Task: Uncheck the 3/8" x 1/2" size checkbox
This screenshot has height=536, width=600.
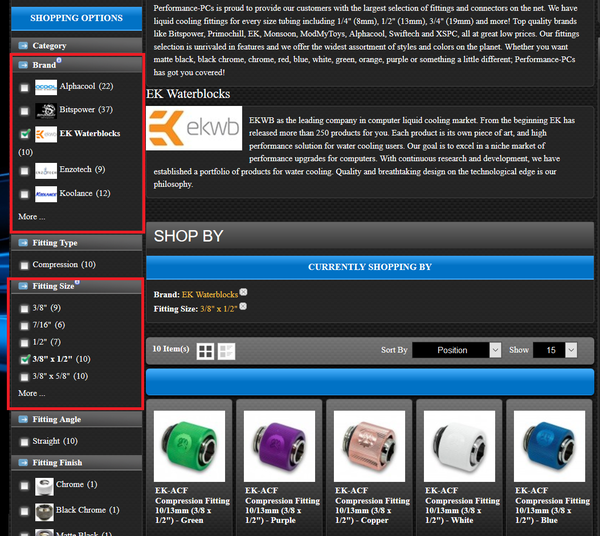Action: (x=25, y=360)
